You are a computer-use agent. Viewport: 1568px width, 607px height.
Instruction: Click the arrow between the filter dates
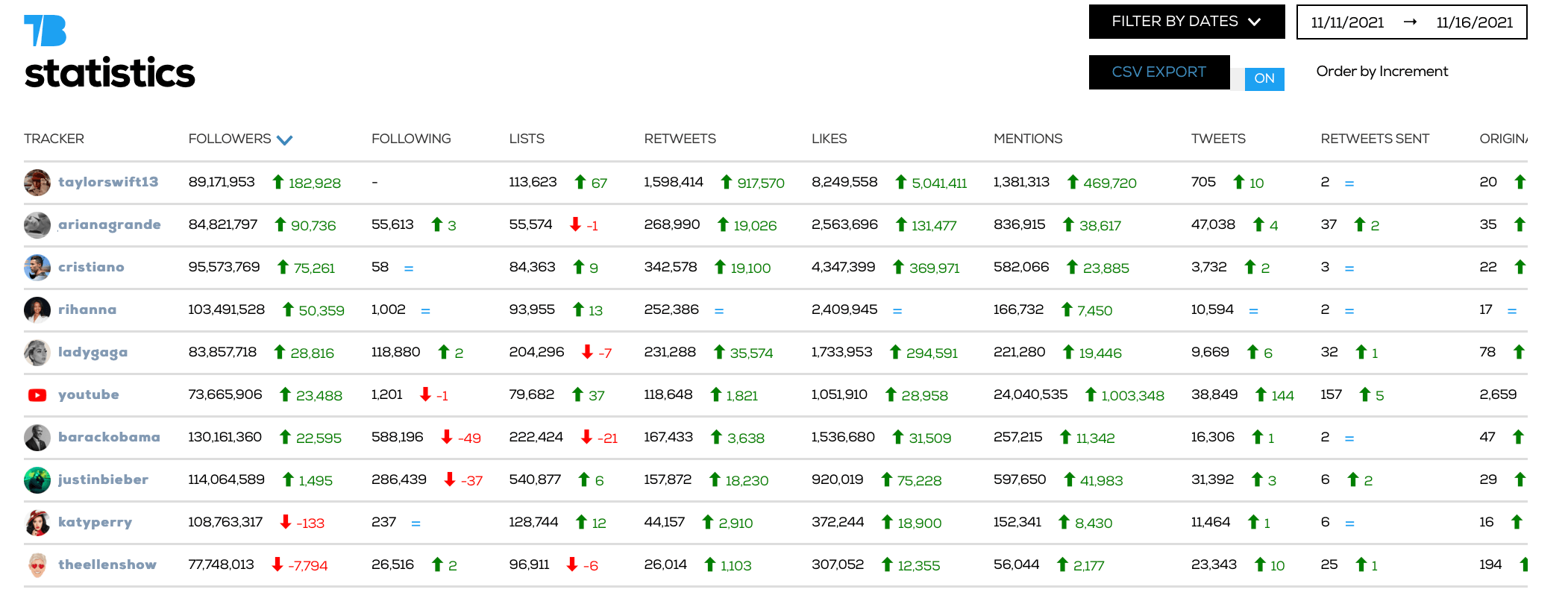pyautogui.click(x=1410, y=22)
